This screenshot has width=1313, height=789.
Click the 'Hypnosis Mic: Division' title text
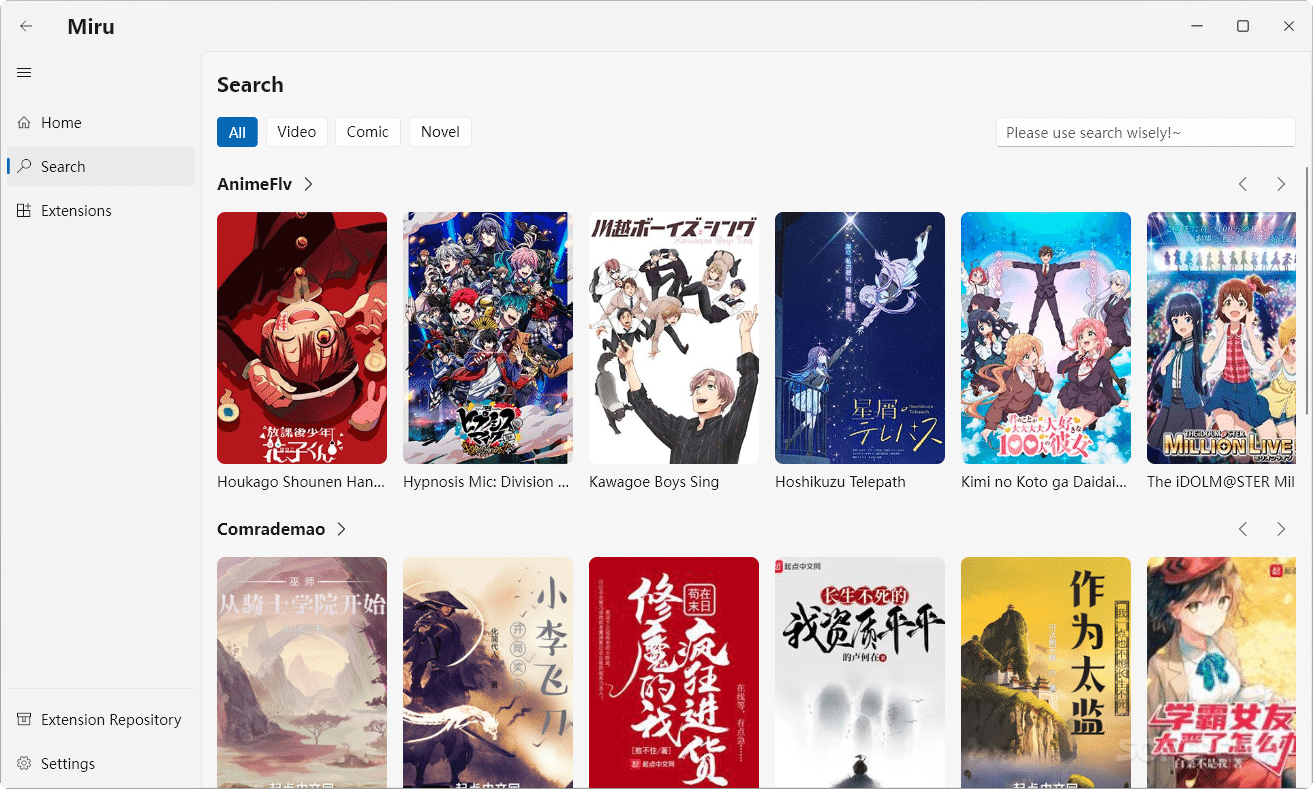coord(486,482)
